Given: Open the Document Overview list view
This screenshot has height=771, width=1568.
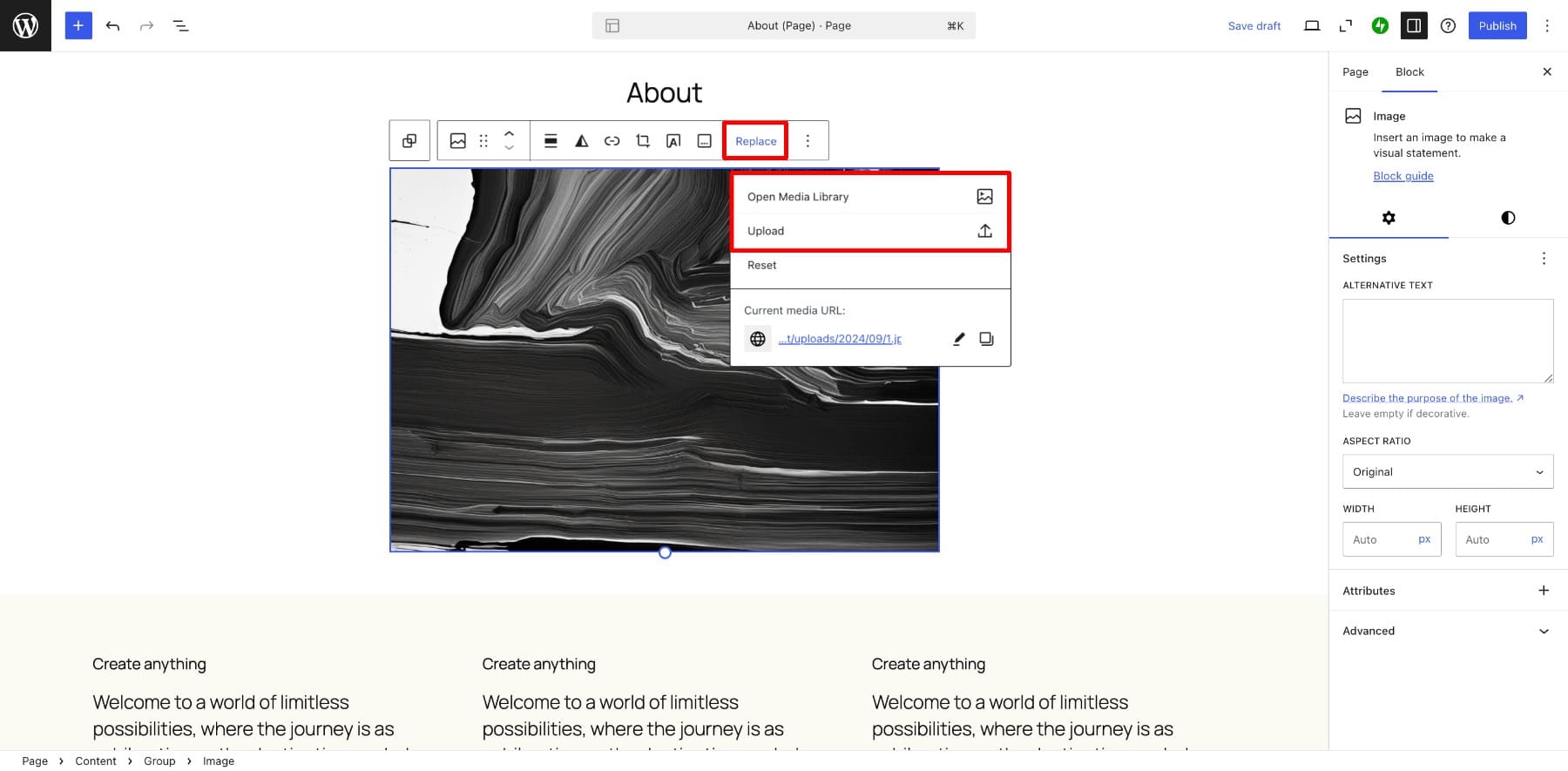Looking at the screenshot, I should coord(180,25).
